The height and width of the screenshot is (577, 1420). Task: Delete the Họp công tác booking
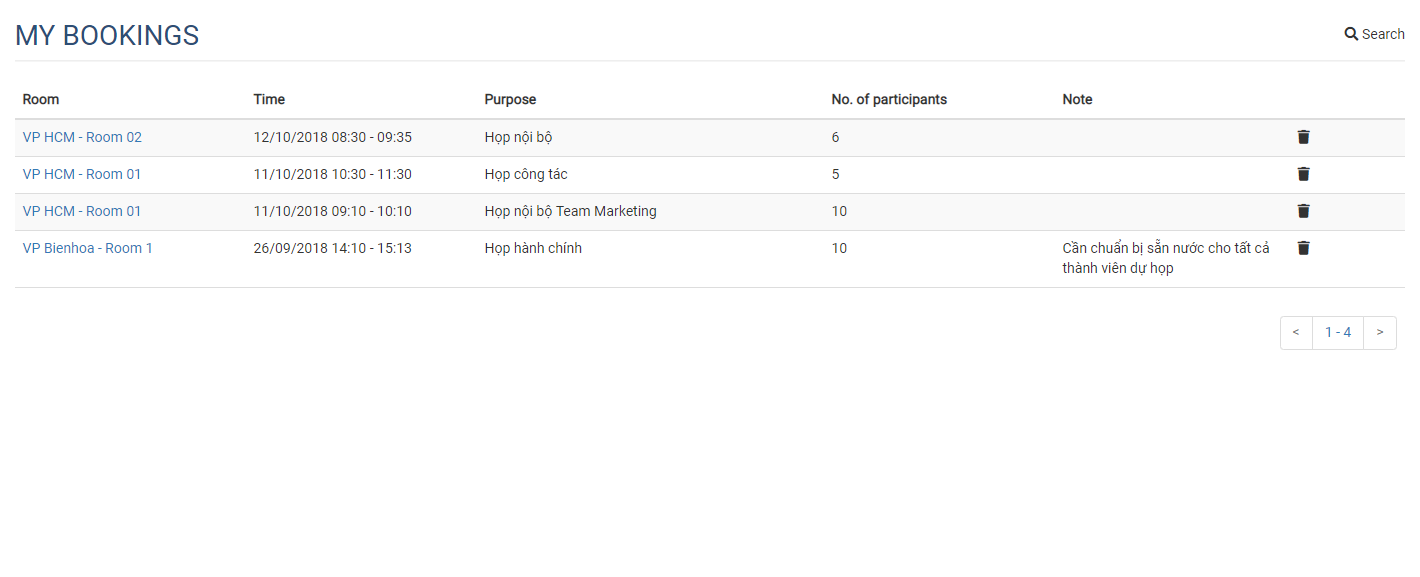[1303, 174]
